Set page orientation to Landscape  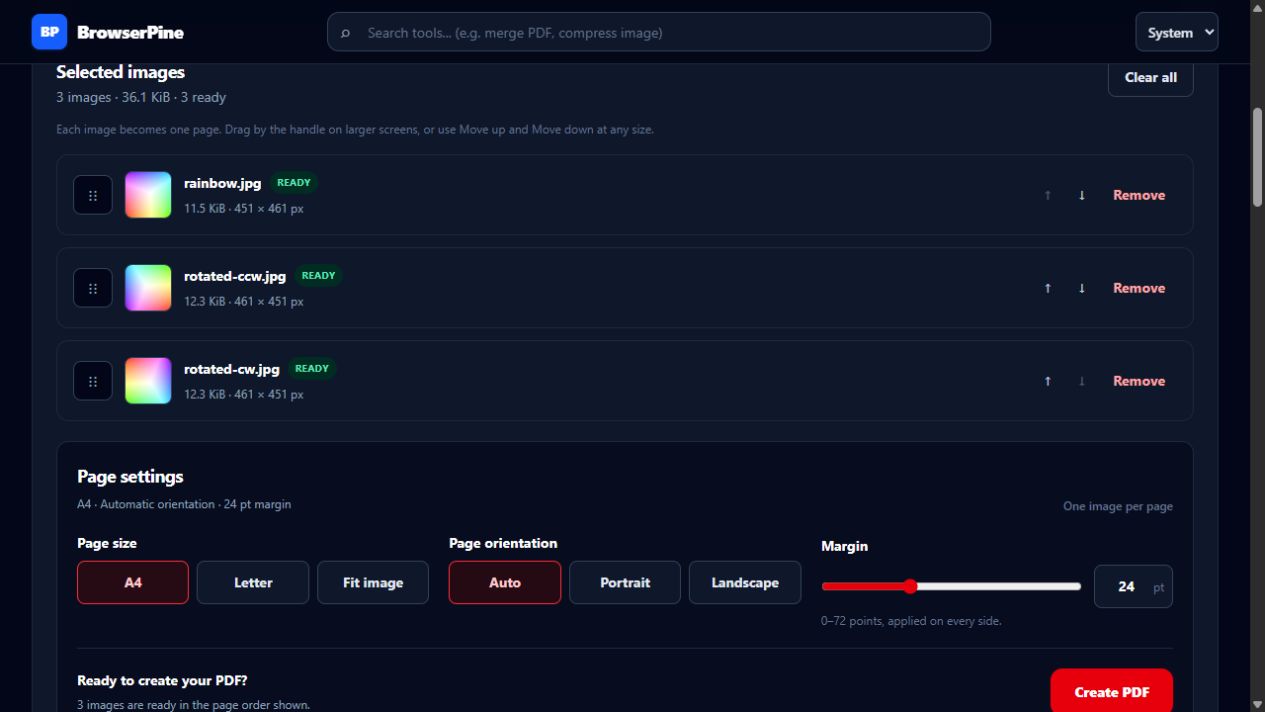pos(745,582)
